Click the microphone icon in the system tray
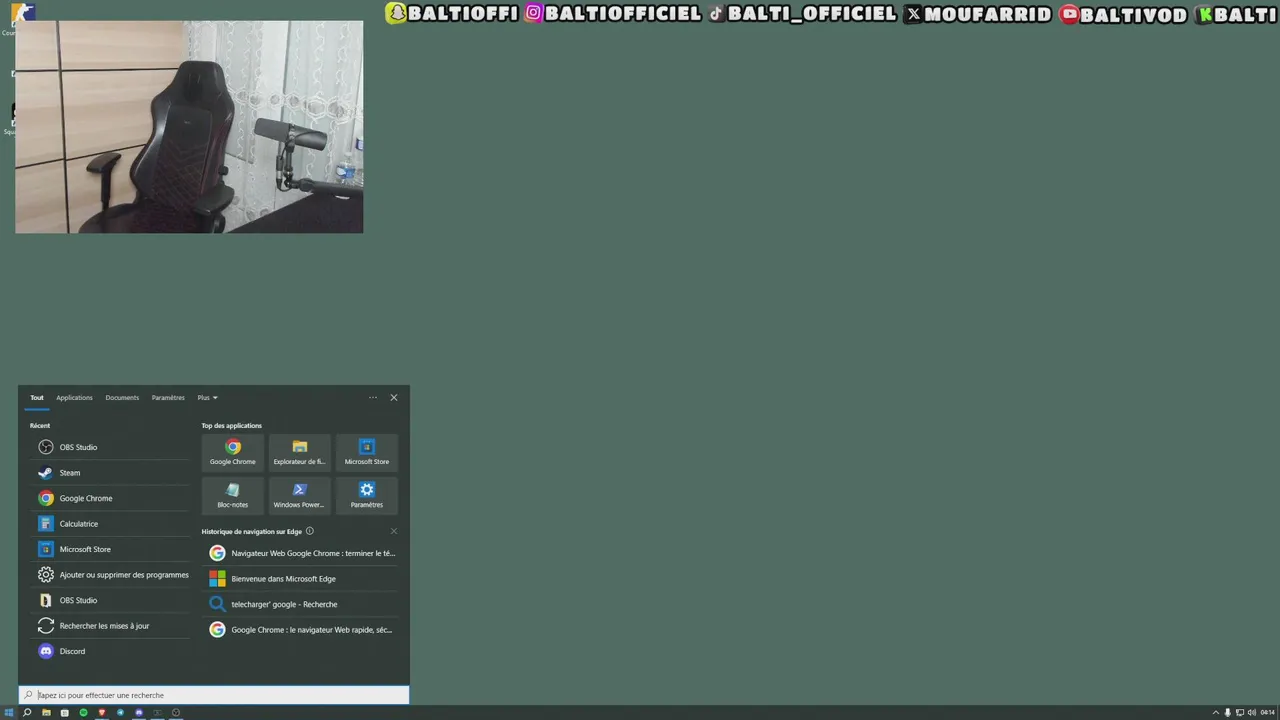The width and height of the screenshot is (1280, 720). 1228,713
